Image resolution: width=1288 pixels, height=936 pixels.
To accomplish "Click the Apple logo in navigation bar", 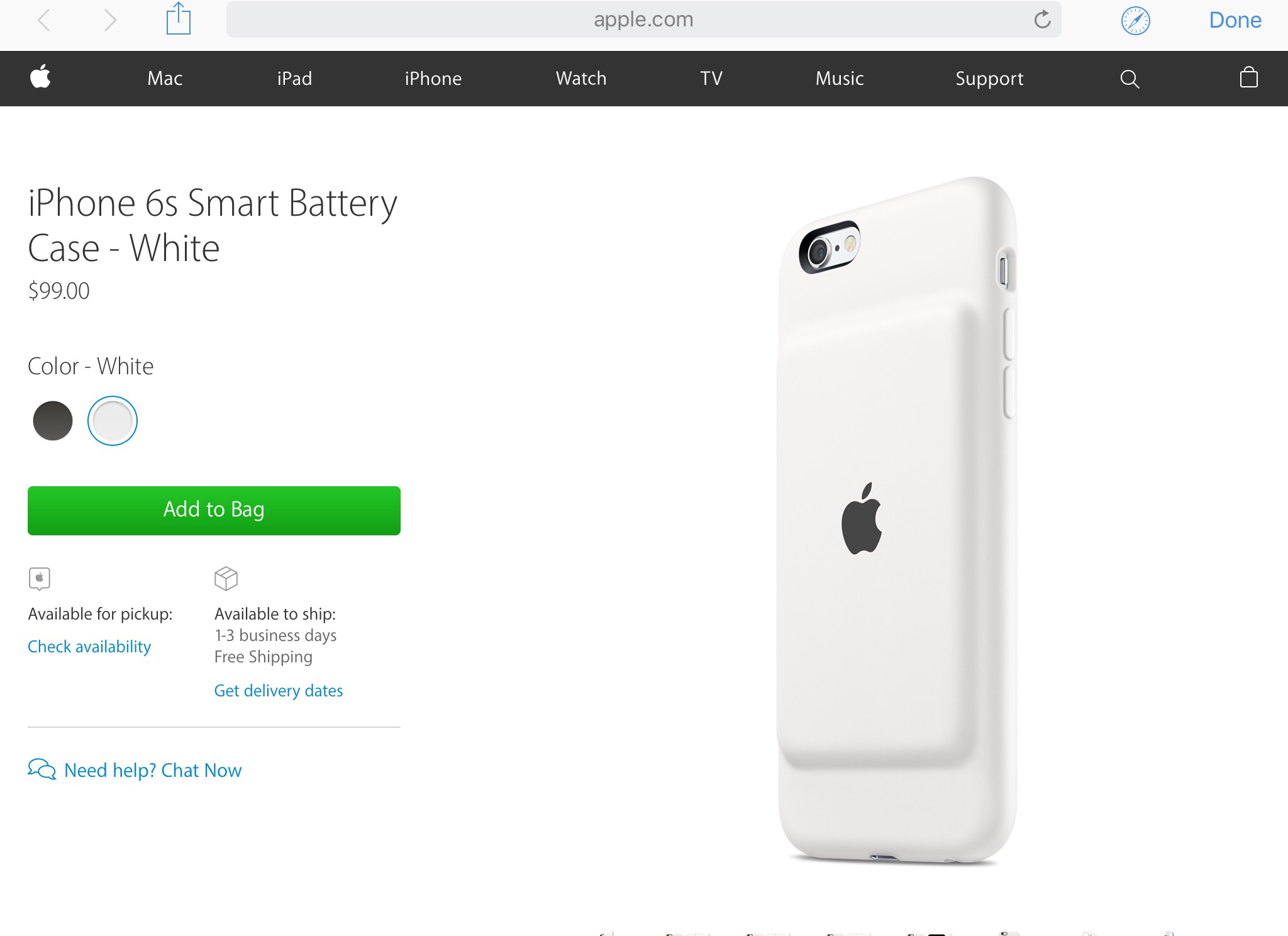I will click(x=40, y=77).
